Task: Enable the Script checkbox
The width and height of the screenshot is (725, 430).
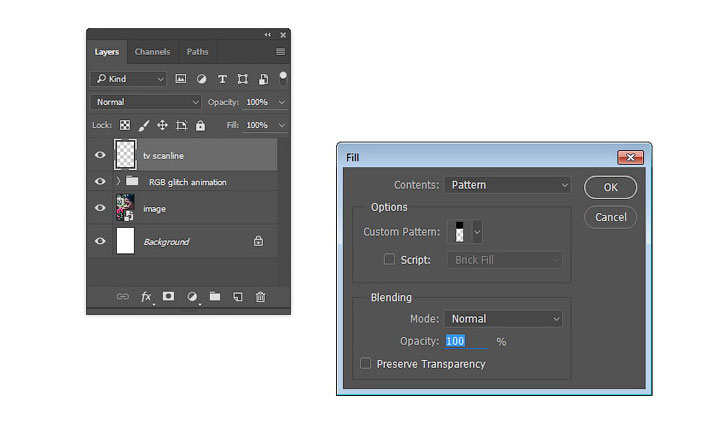Action: [389, 259]
